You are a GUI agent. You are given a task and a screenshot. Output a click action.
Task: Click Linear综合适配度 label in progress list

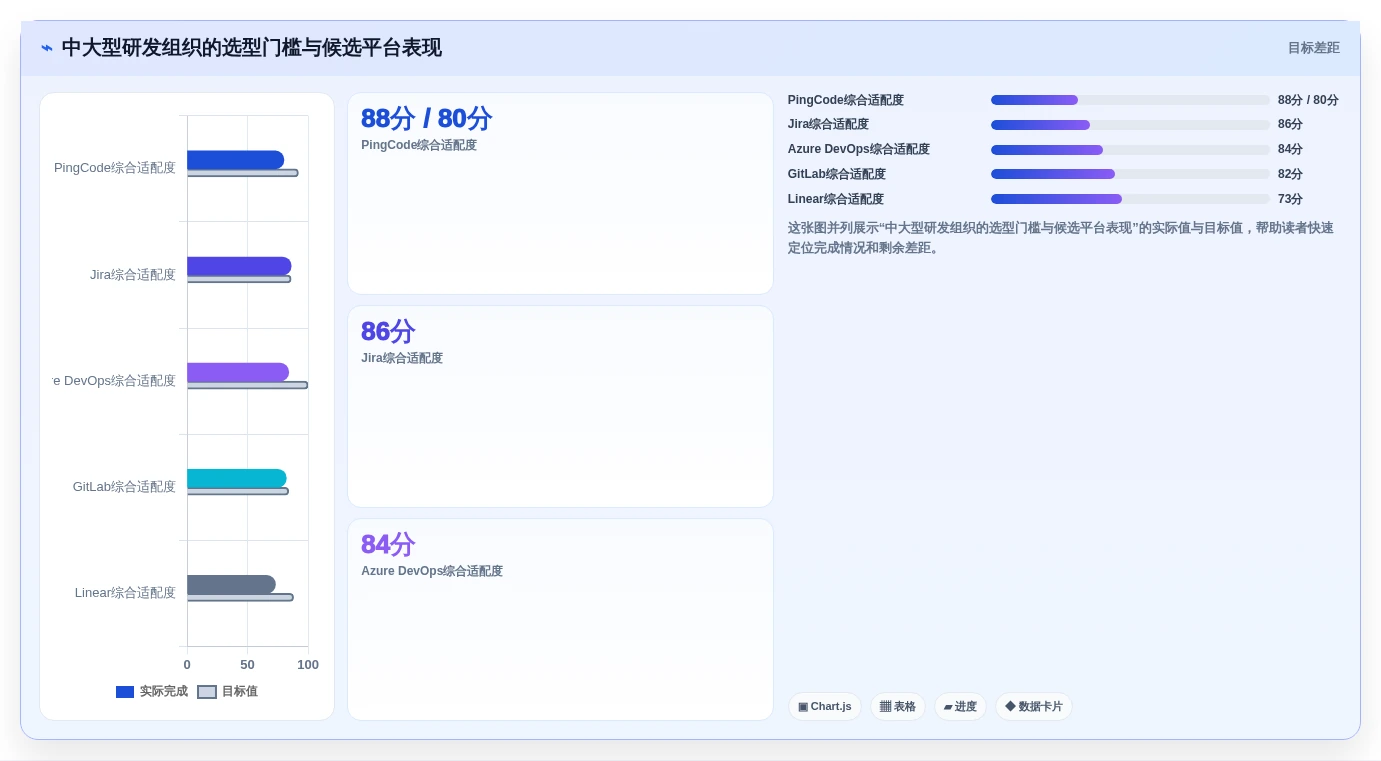point(835,199)
